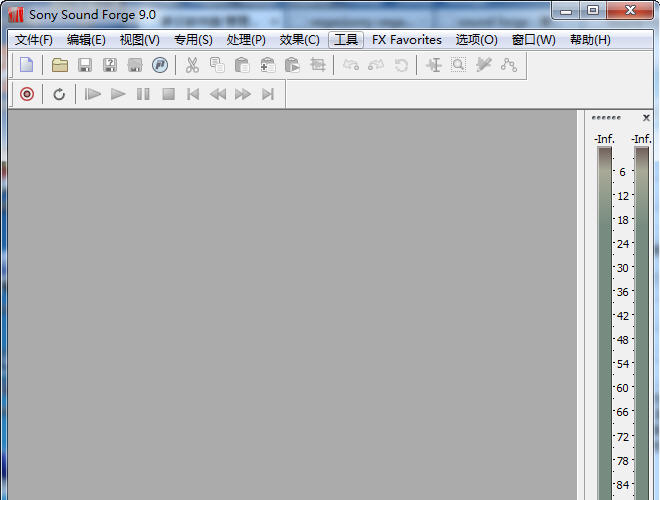This screenshot has width=660, height=520.
Task: Close the channel meters panel
Action: [646, 118]
